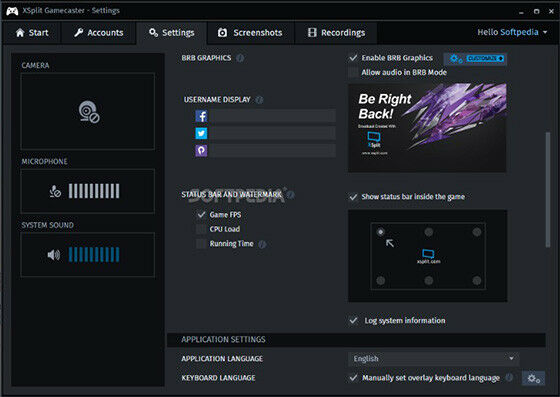Enable the CPU Load checkbox
The image size is (560, 397).
pos(201,229)
